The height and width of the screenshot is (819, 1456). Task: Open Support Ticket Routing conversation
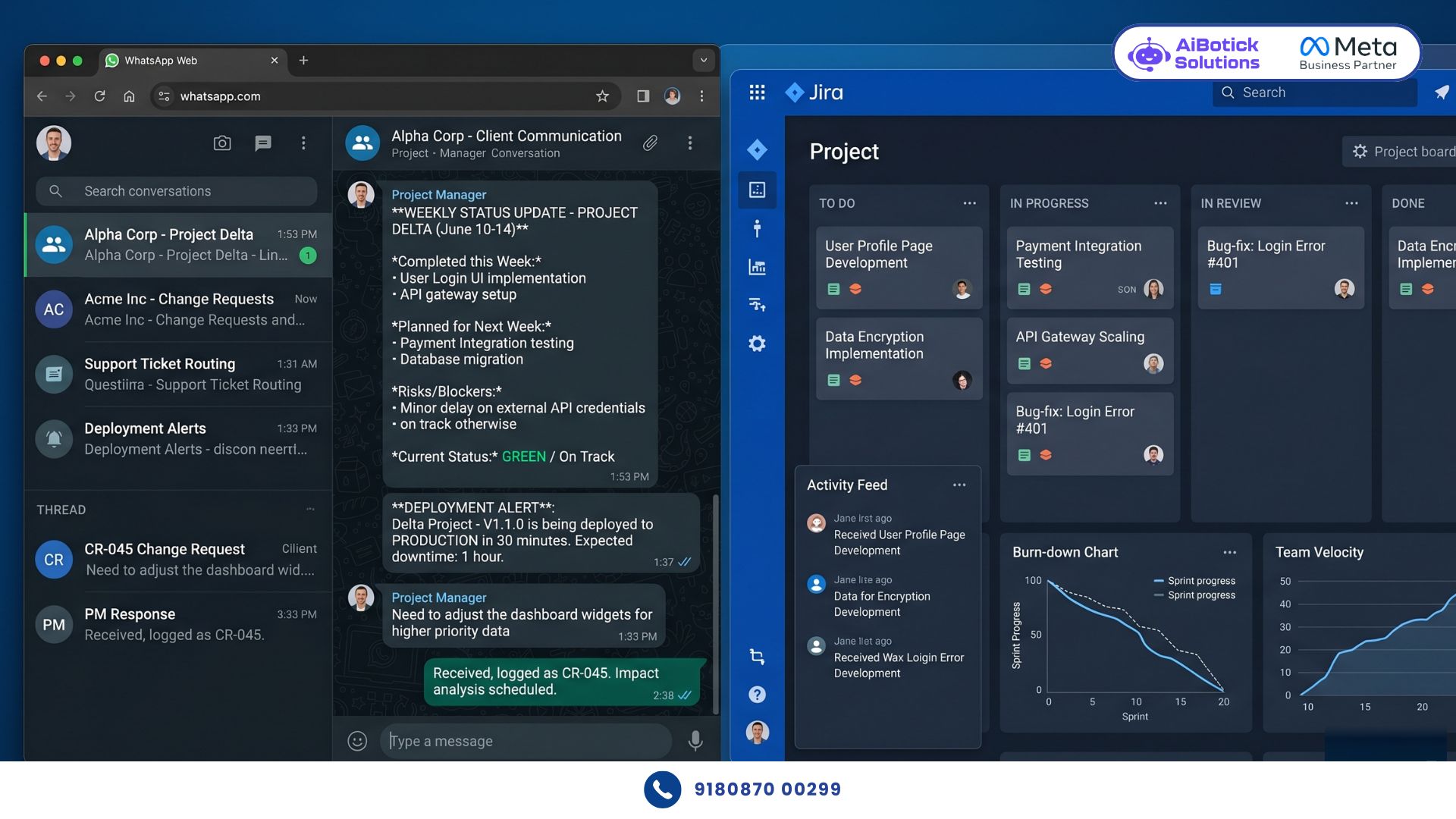pos(178,374)
